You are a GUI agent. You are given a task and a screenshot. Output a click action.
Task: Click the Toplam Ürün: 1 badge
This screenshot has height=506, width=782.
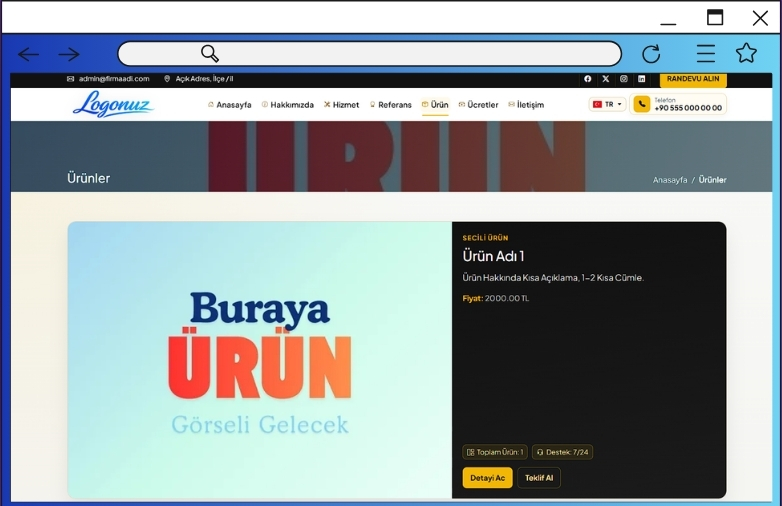(495, 452)
